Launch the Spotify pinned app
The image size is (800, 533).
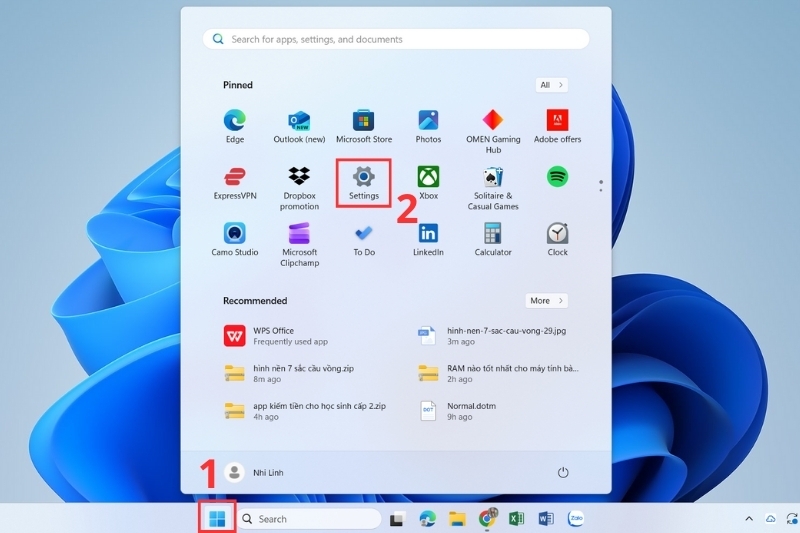(x=557, y=177)
